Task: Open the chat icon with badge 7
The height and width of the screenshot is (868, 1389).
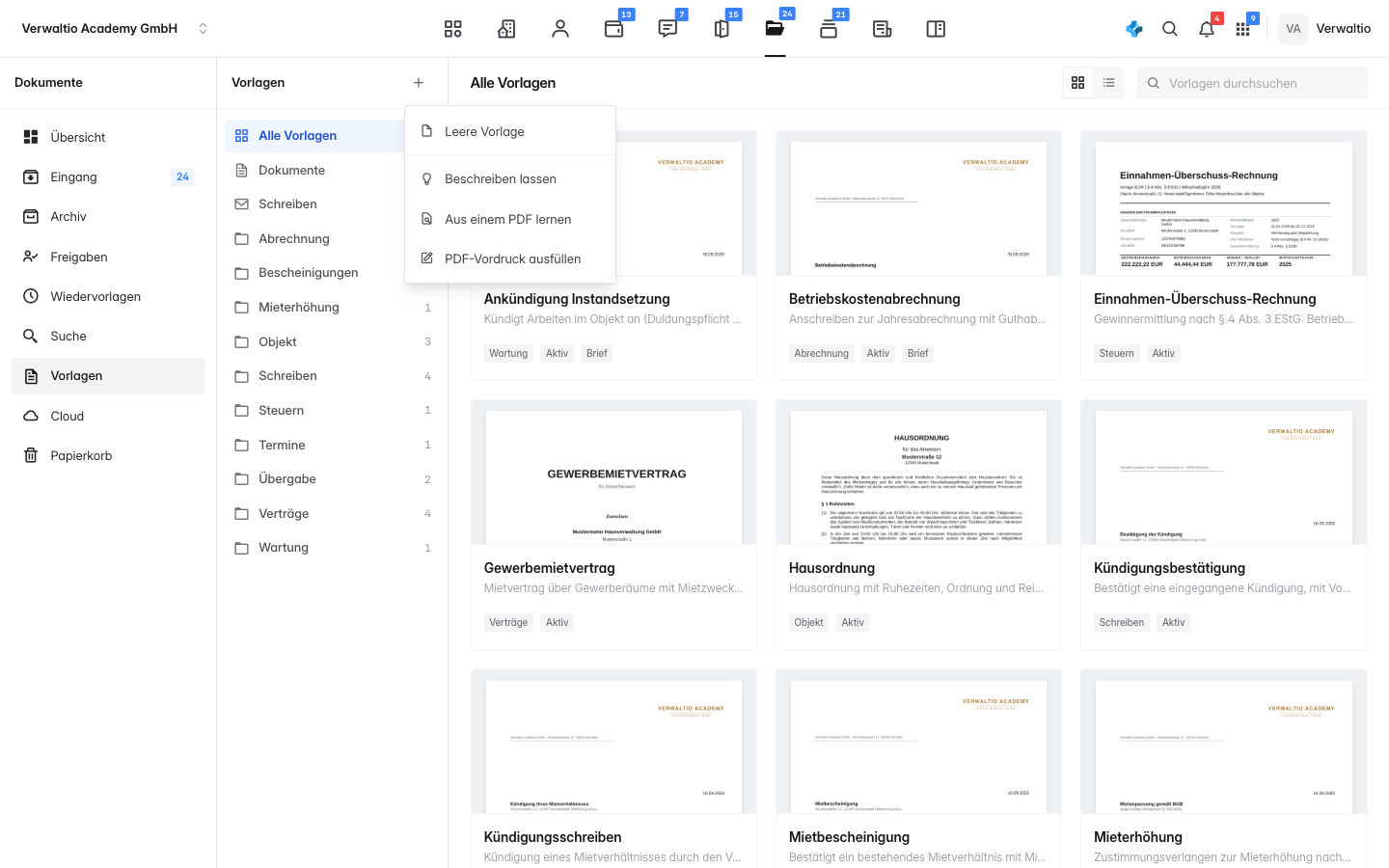Action: pos(667,29)
